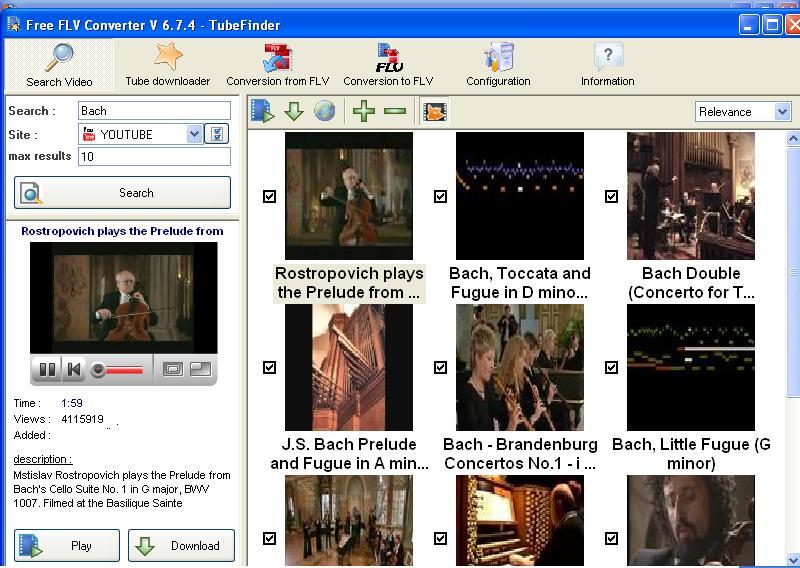Click the preview player seek slider
Screen dimensions: 800x568
coord(117,370)
